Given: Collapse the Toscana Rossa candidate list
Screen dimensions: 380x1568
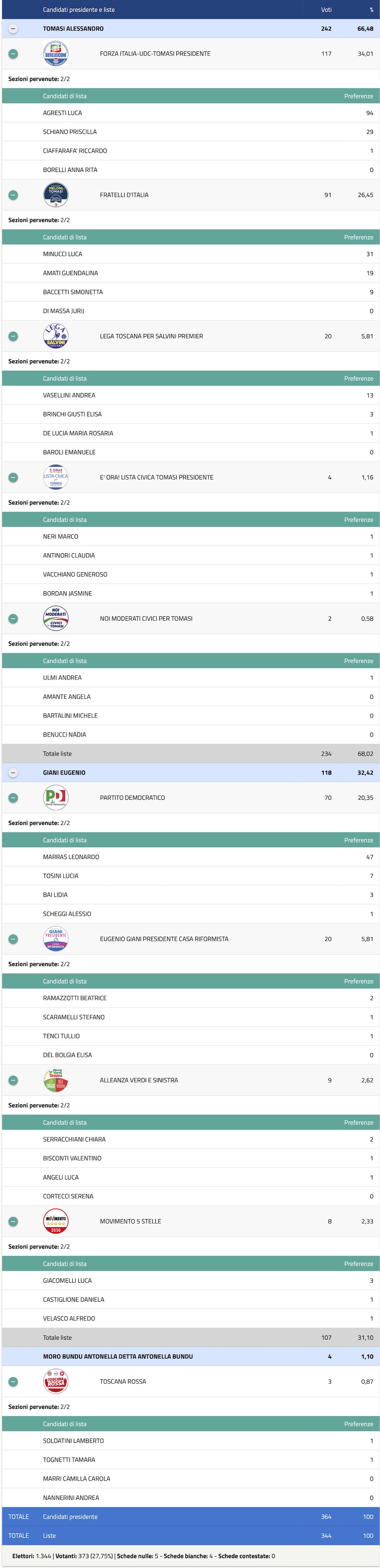Looking at the screenshot, I should click(13, 1381).
